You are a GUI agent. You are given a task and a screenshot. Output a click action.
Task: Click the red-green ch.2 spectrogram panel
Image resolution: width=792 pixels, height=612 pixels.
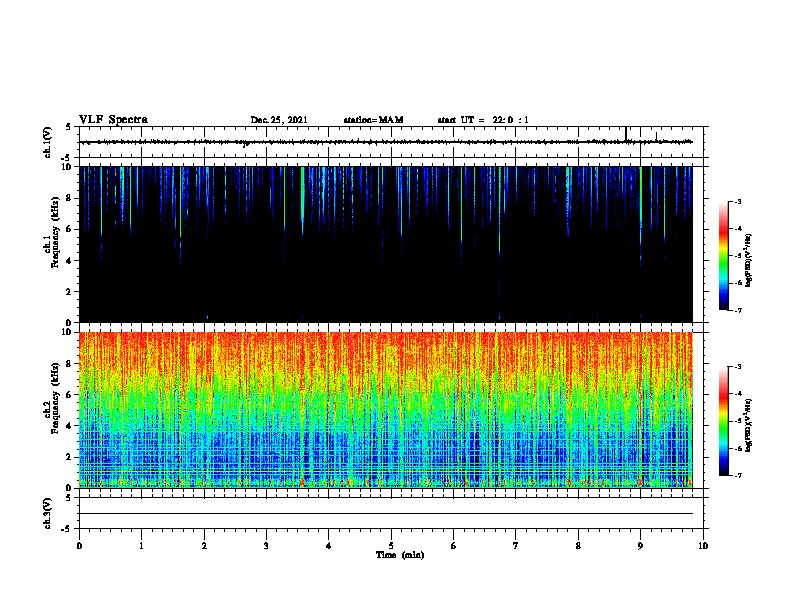tap(386, 410)
